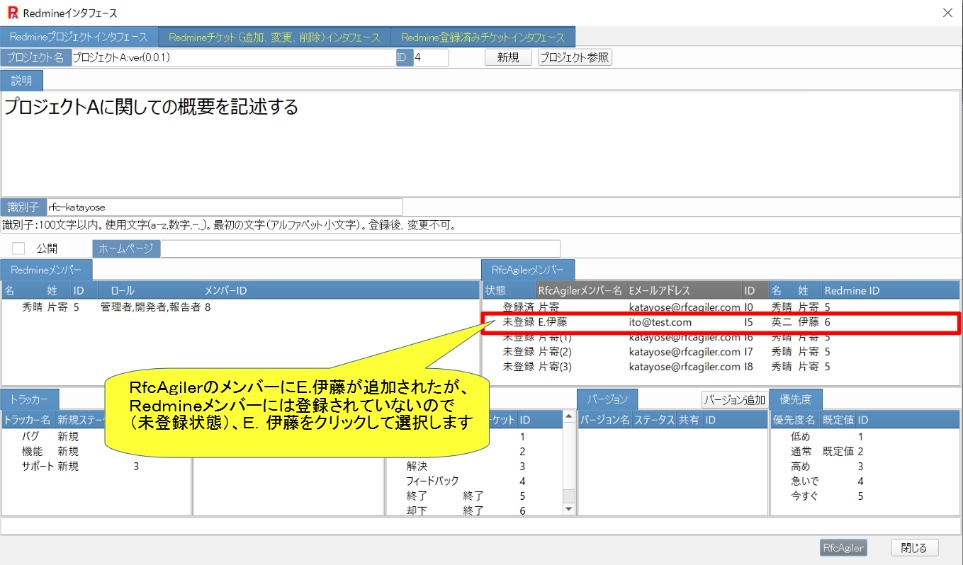This screenshot has width=963, height=565.
Task: Select the 未登録 片寄(3) row
Action: point(720,367)
